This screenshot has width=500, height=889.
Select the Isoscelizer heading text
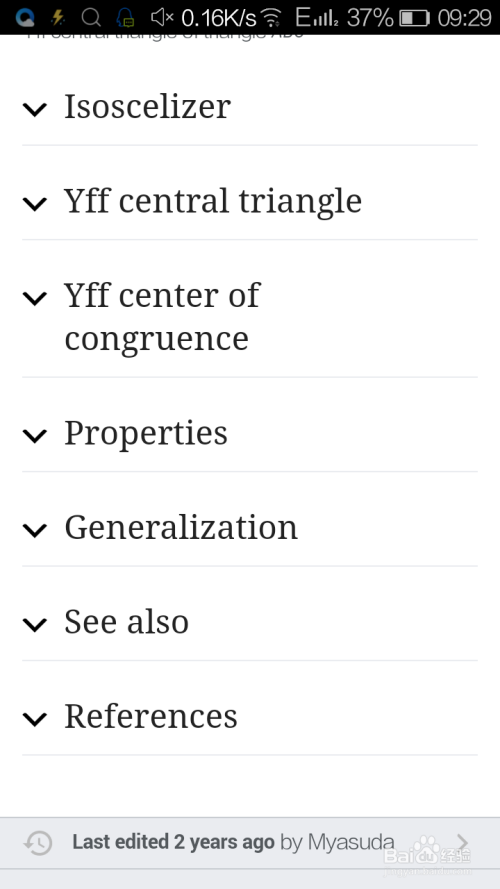click(x=147, y=106)
